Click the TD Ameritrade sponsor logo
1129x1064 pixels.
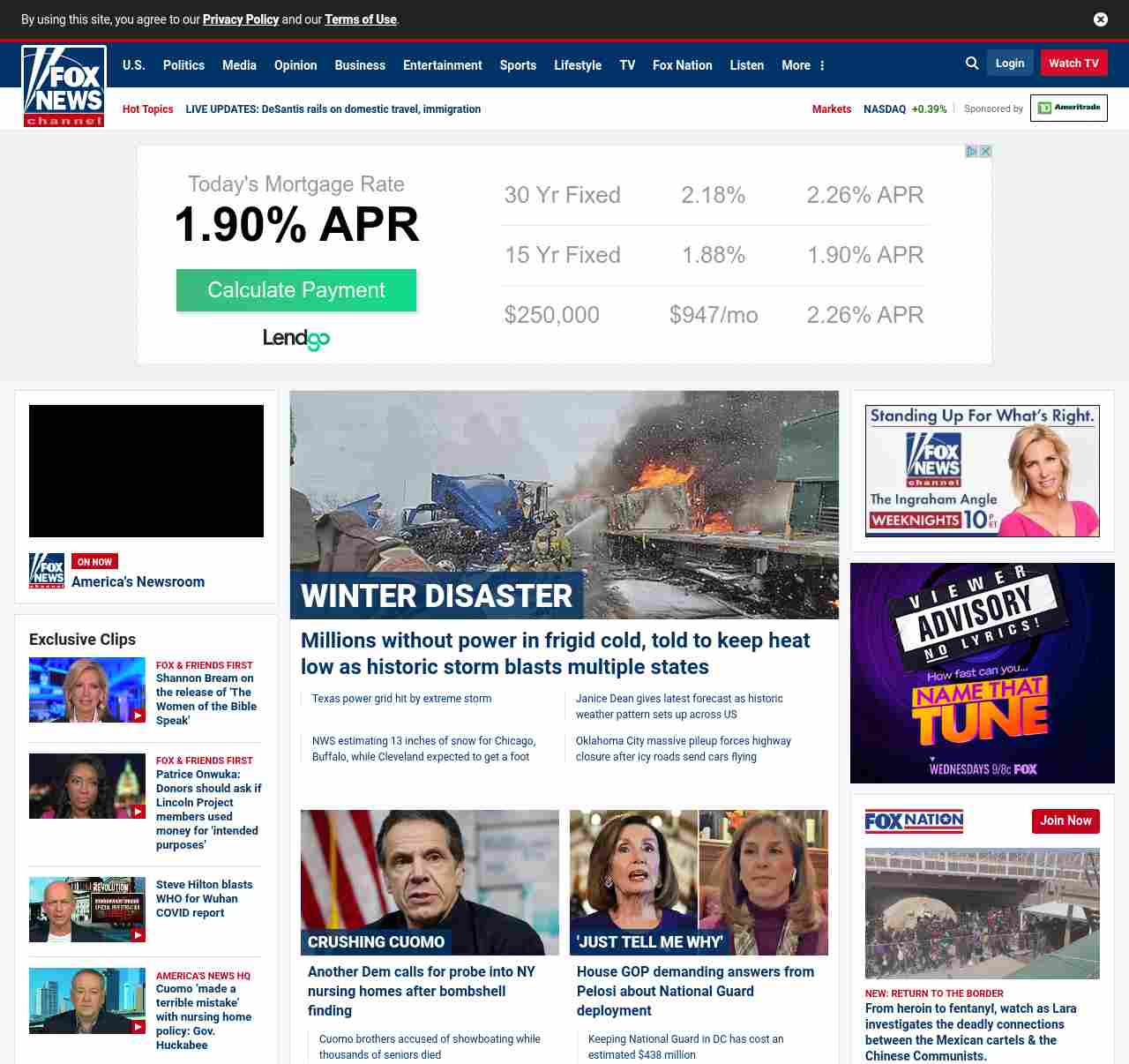(1068, 108)
